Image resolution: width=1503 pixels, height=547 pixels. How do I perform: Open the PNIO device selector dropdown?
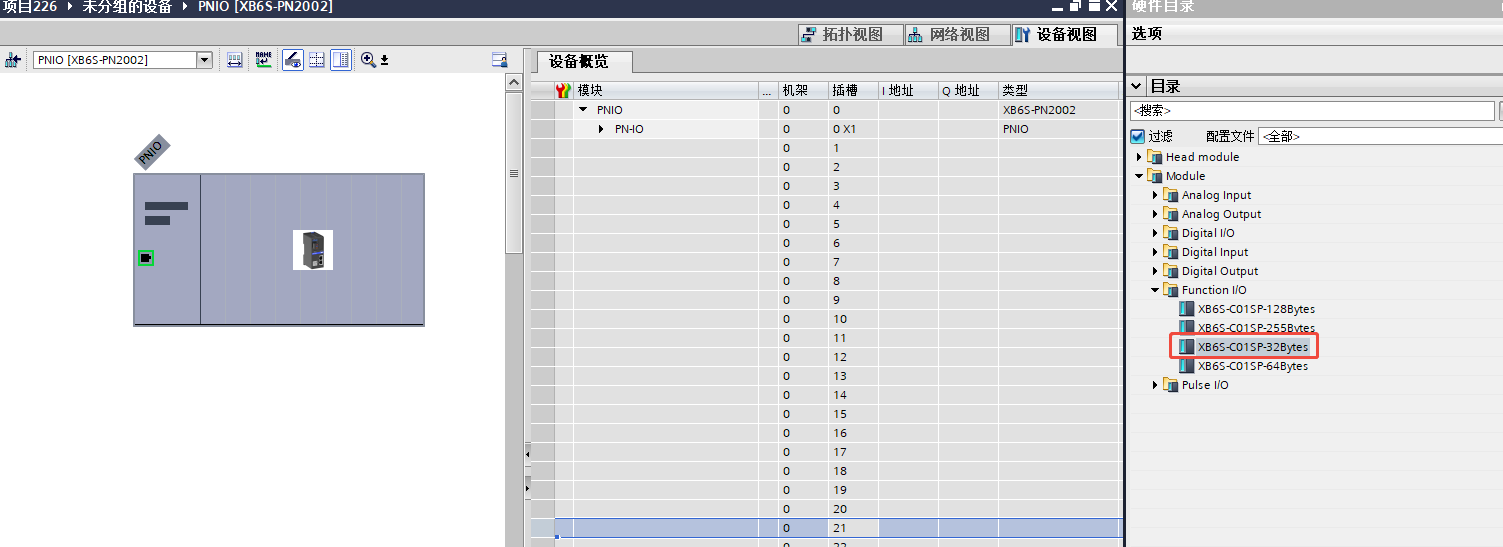pos(204,60)
